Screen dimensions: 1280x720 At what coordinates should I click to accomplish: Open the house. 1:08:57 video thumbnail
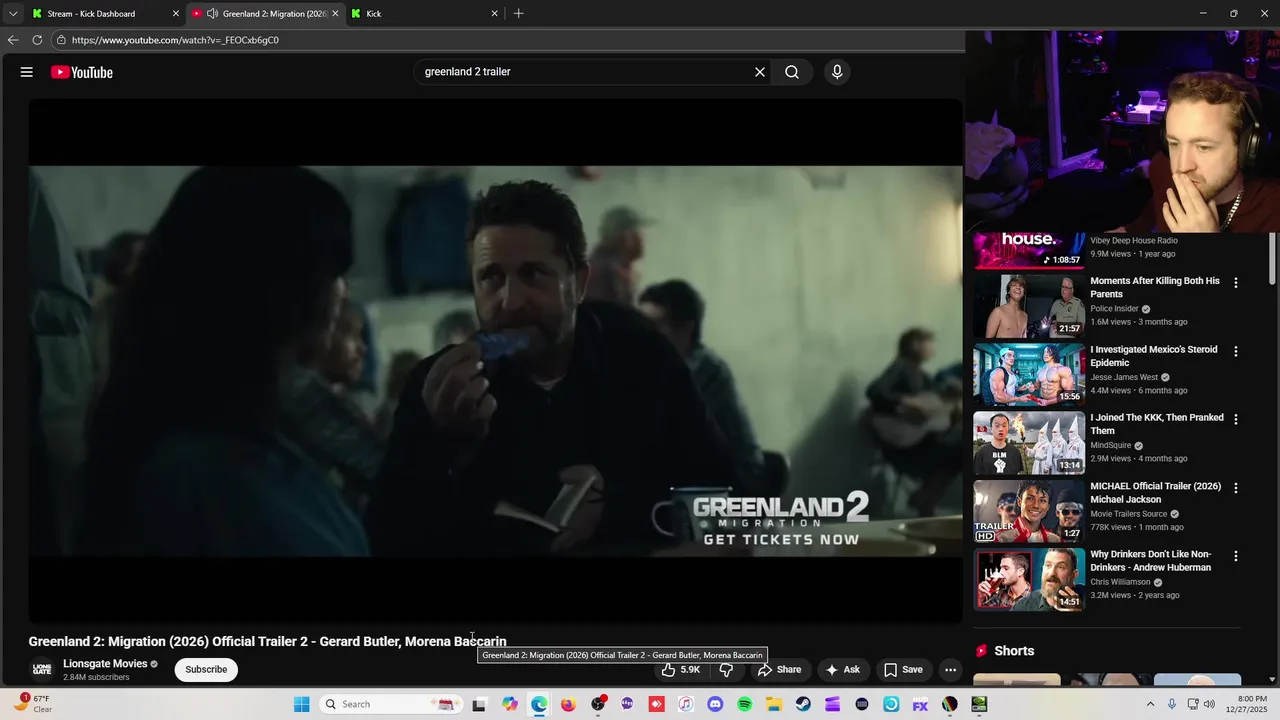pos(1029,250)
